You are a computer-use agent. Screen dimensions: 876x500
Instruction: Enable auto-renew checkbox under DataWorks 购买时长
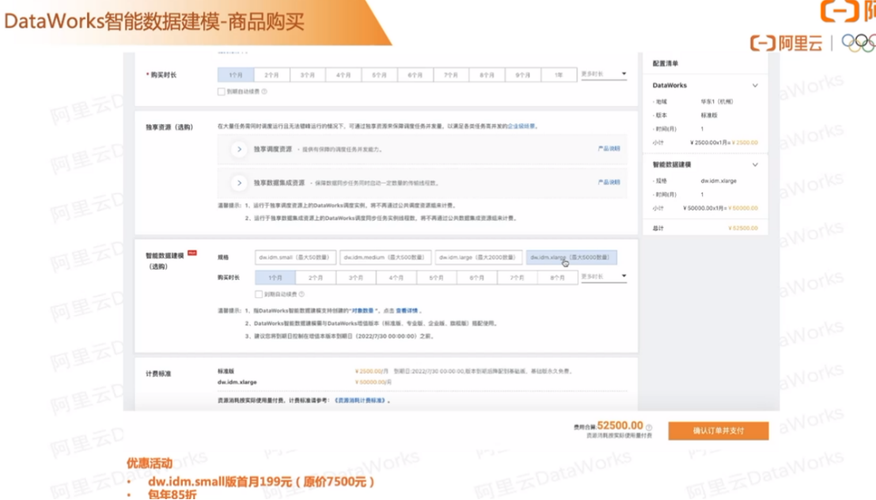(221, 92)
